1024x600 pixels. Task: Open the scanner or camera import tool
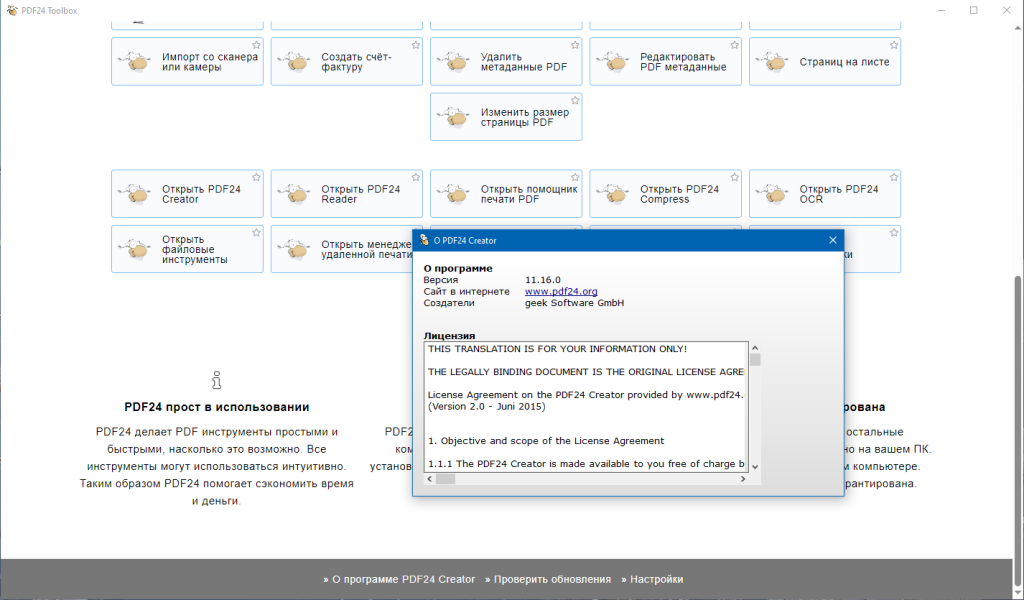(187, 61)
